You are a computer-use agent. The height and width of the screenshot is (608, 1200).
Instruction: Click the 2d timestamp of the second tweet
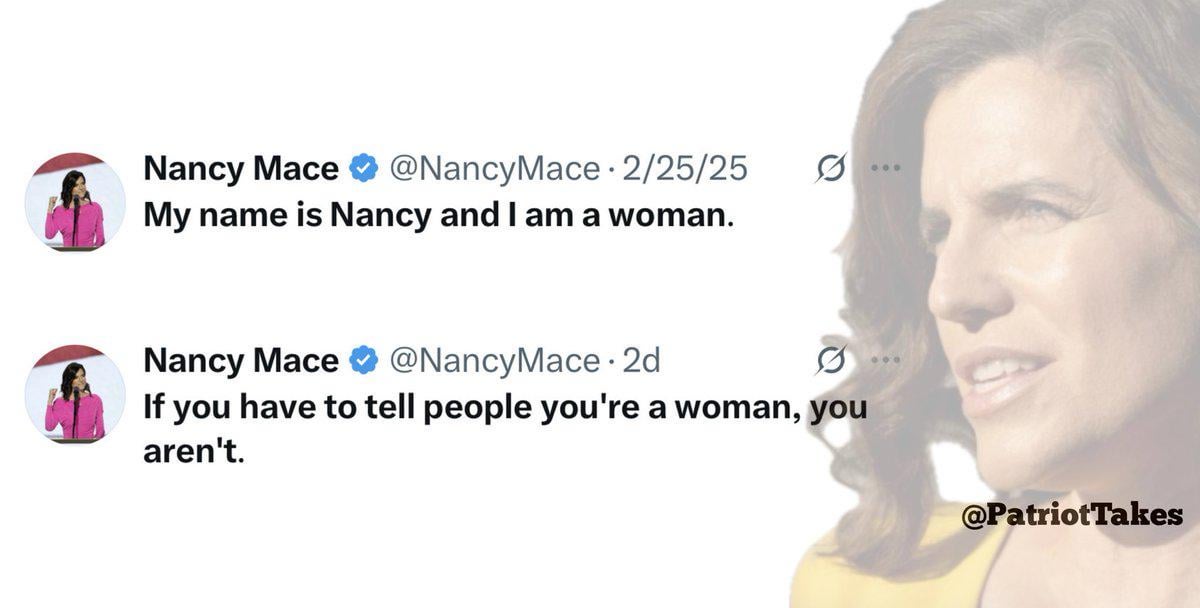point(641,360)
